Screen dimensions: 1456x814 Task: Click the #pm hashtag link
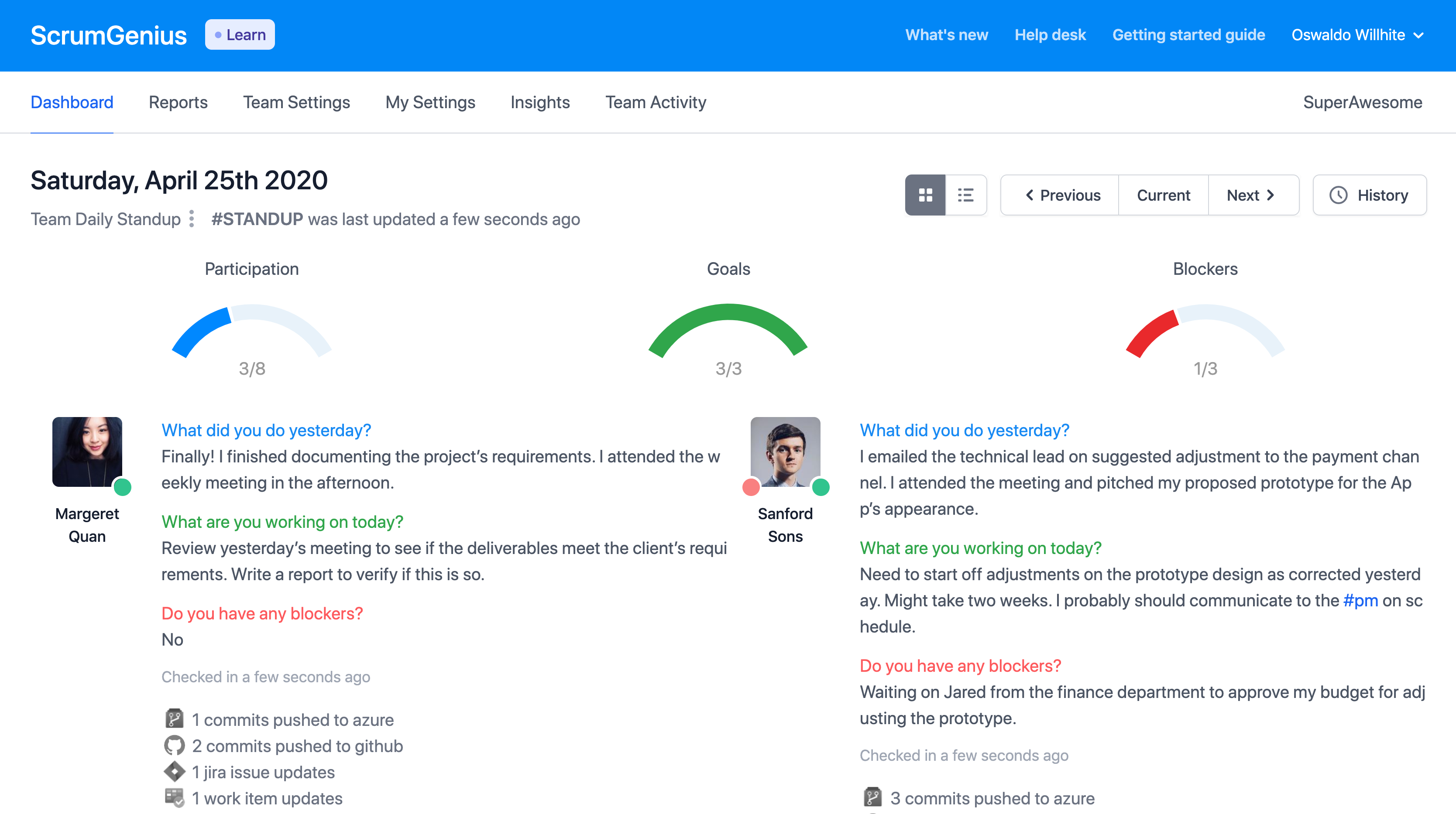(1360, 600)
